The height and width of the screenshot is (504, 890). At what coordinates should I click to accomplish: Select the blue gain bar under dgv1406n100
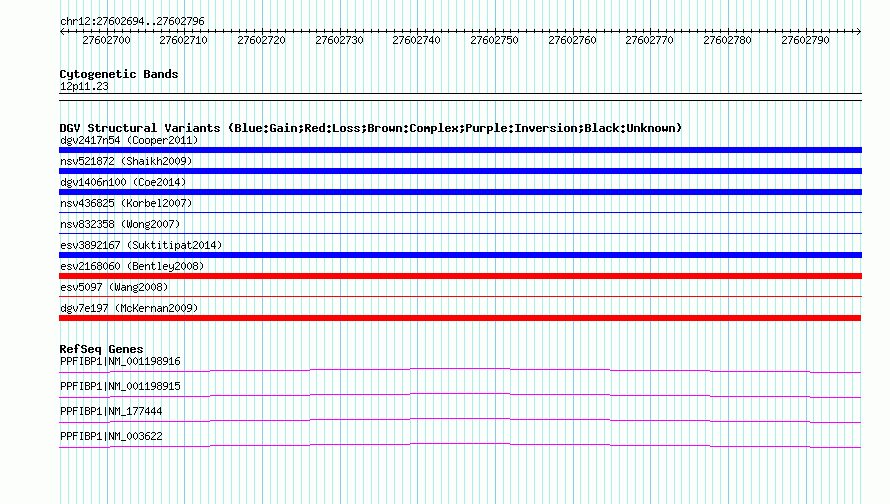tap(460, 192)
